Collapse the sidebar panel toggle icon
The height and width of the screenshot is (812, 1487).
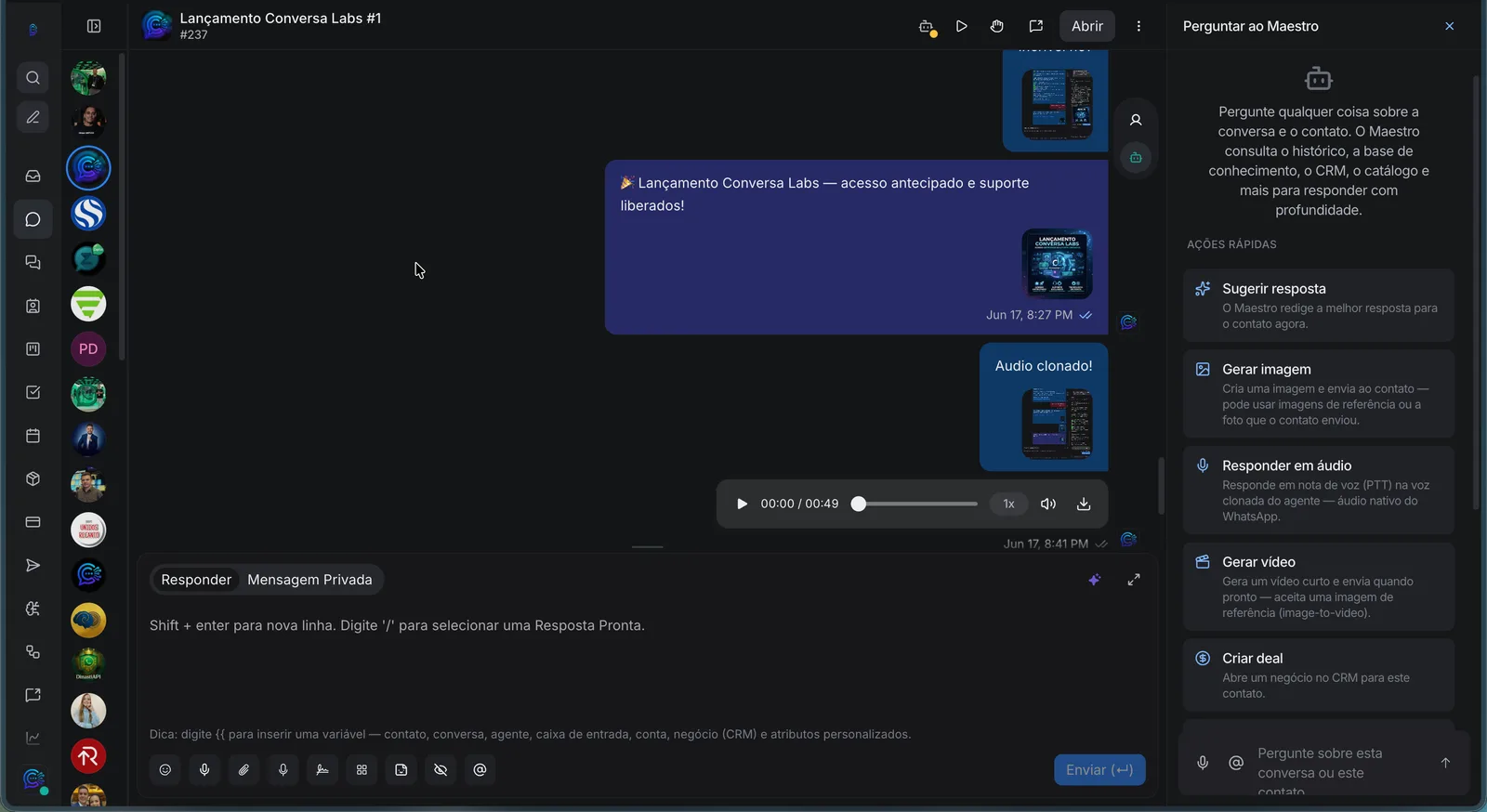click(x=94, y=26)
